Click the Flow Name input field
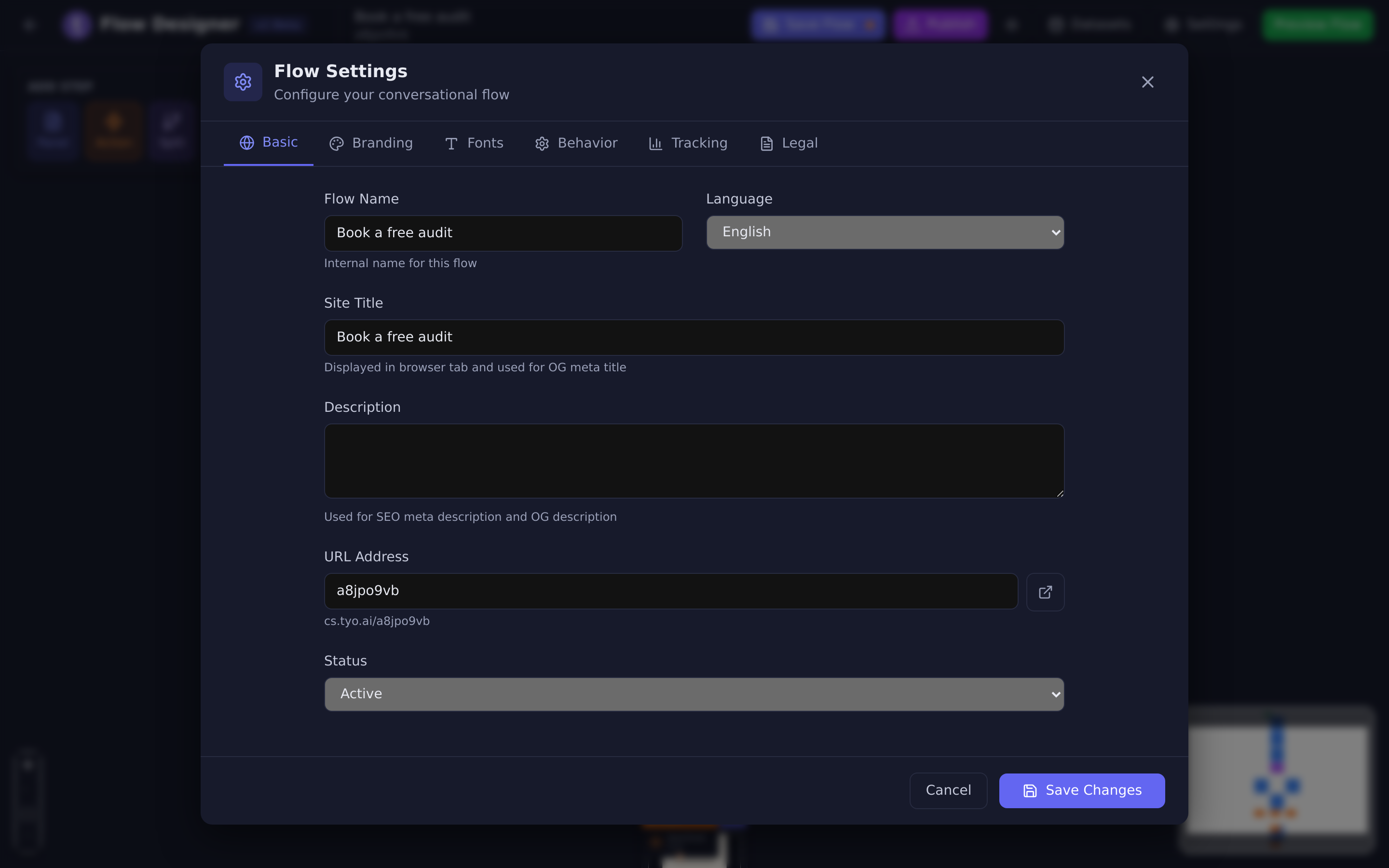1389x868 pixels. 504,233
